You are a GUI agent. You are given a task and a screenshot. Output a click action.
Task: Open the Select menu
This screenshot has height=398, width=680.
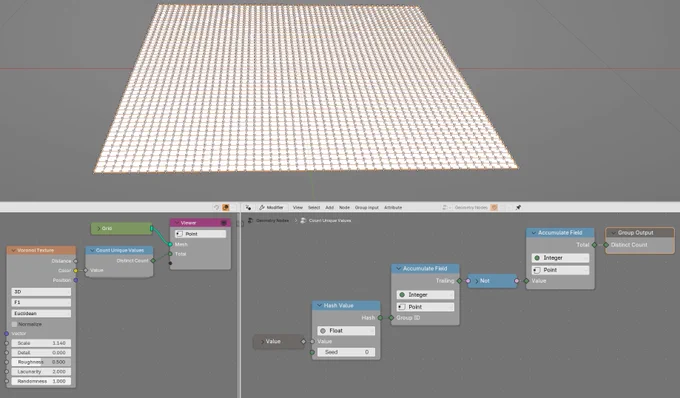314,208
